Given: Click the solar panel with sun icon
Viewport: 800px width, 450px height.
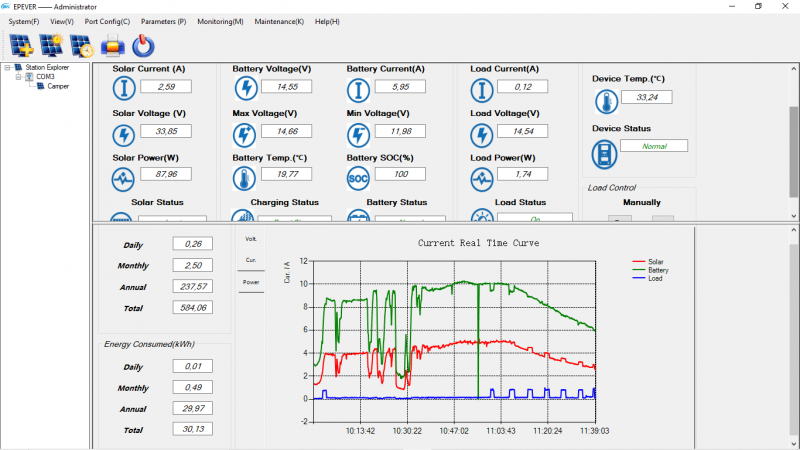Looking at the screenshot, I should pyautogui.click(x=50, y=45).
